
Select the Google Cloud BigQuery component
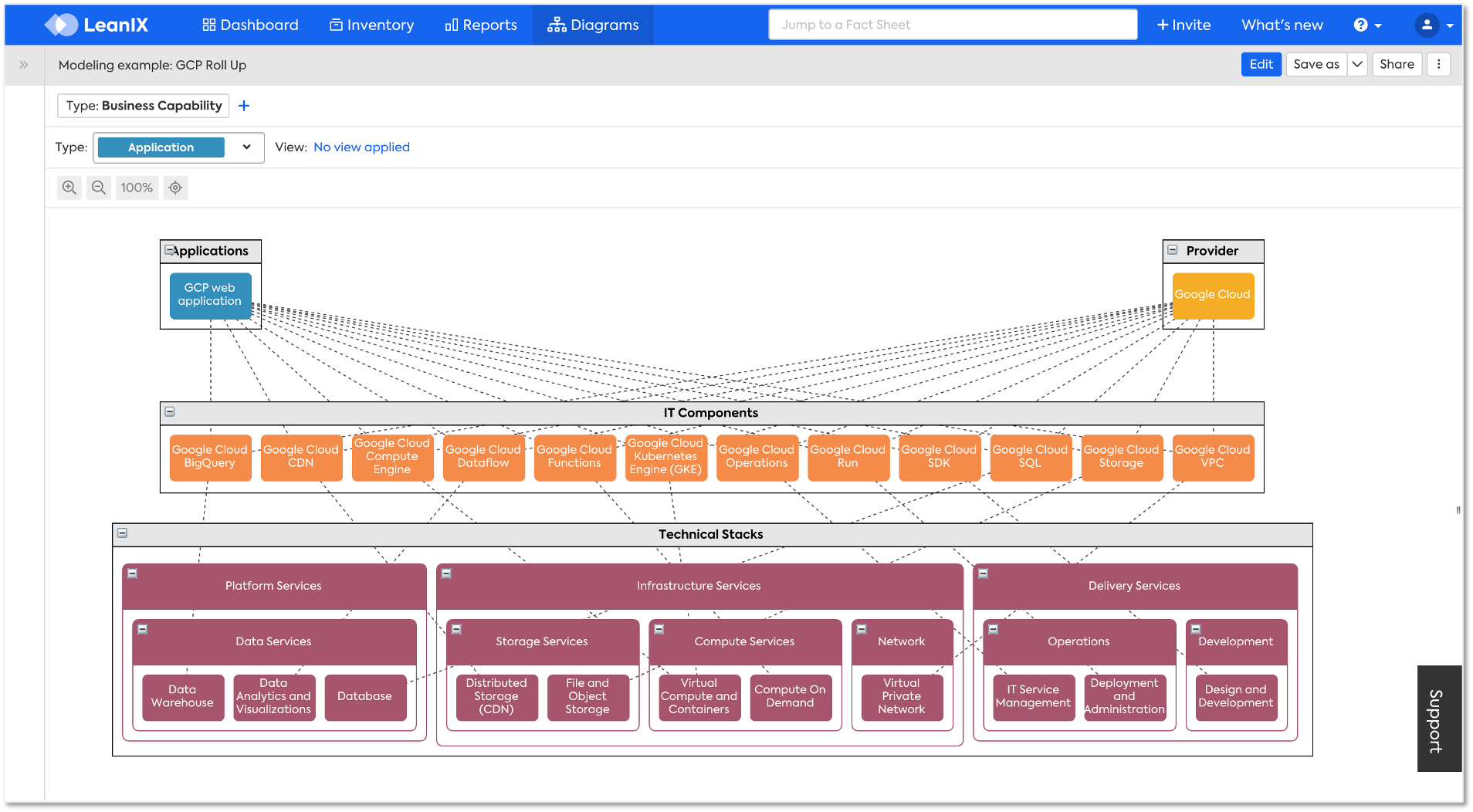click(x=210, y=457)
